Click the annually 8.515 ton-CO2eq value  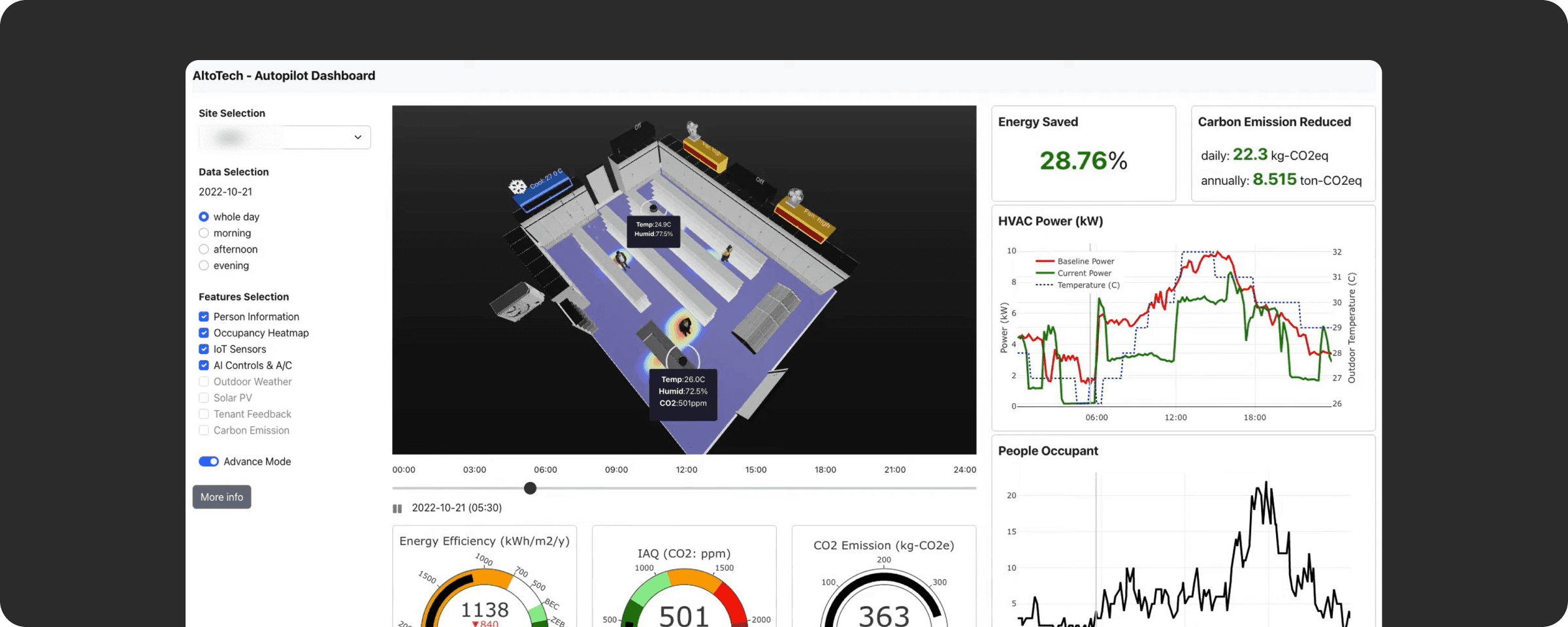click(1281, 180)
